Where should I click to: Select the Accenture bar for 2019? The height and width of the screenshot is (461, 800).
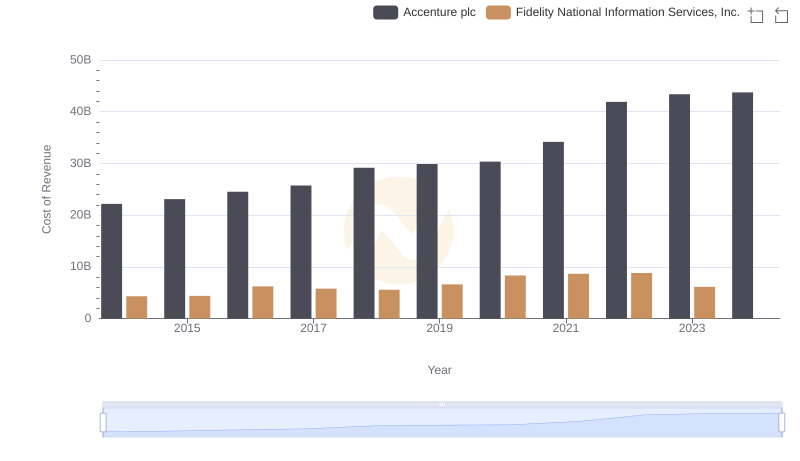[x=427, y=241]
